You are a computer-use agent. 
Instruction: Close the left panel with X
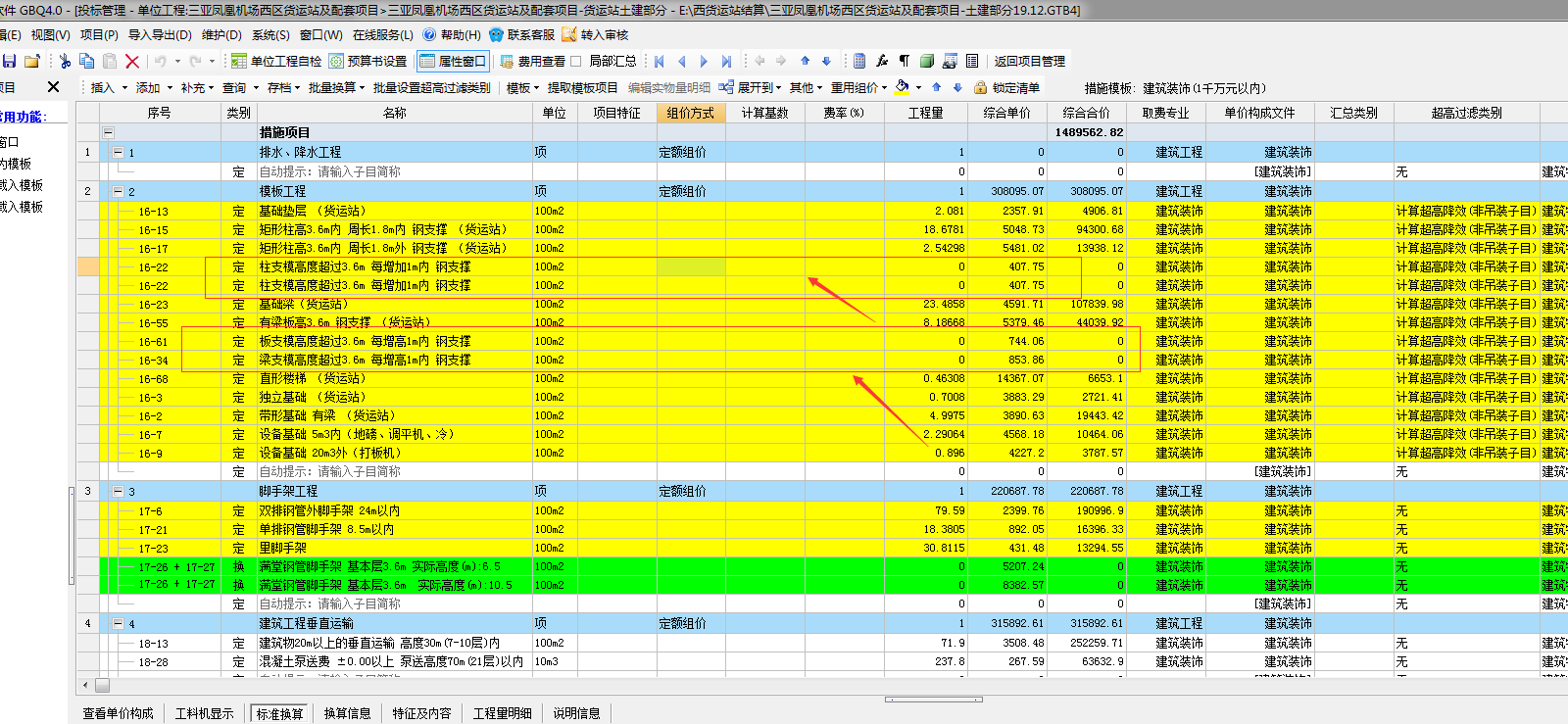pos(54,87)
